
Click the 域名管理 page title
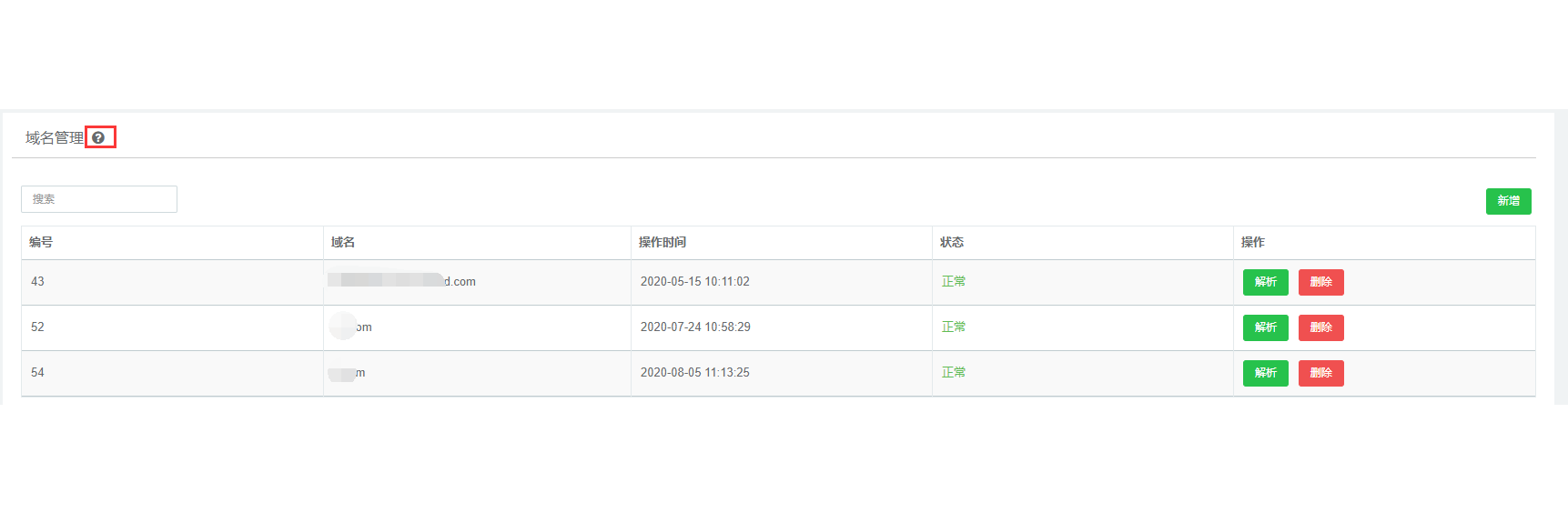tap(55, 137)
